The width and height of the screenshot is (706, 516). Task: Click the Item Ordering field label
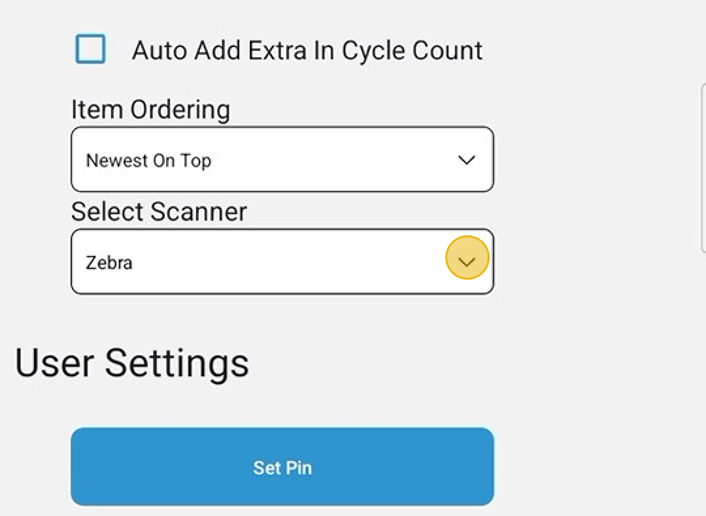point(150,109)
